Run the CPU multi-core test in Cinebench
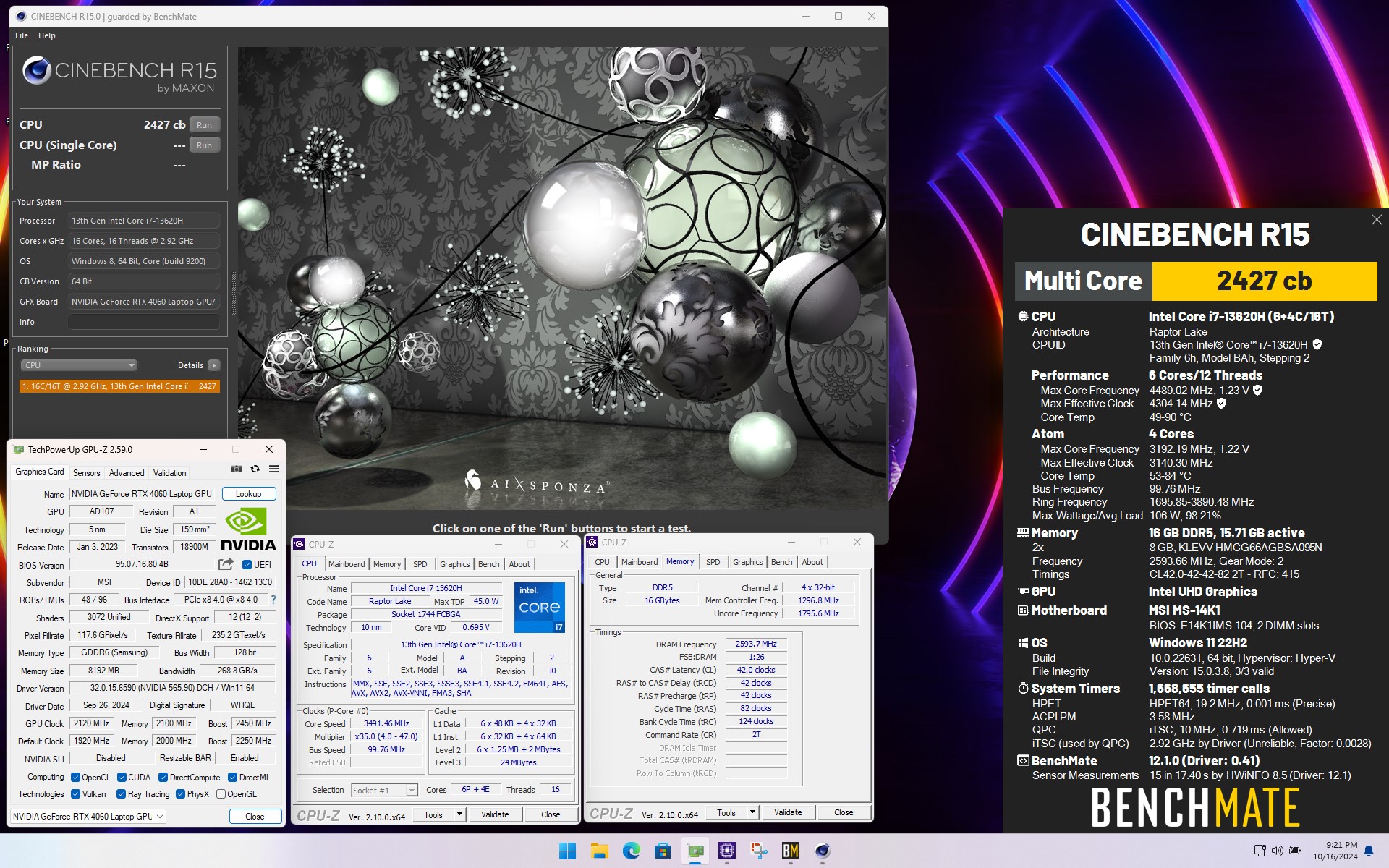This screenshot has width=1389, height=868. pyautogui.click(x=205, y=125)
